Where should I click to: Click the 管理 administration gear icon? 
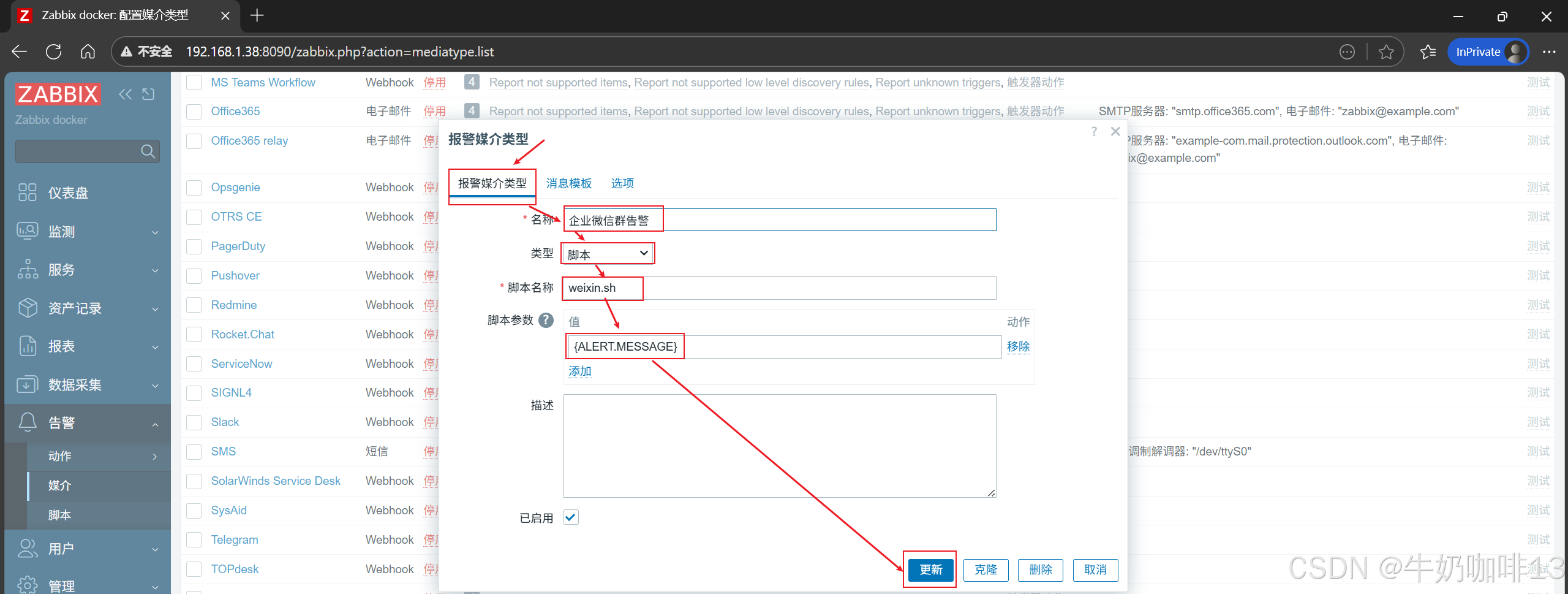tap(28, 585)
